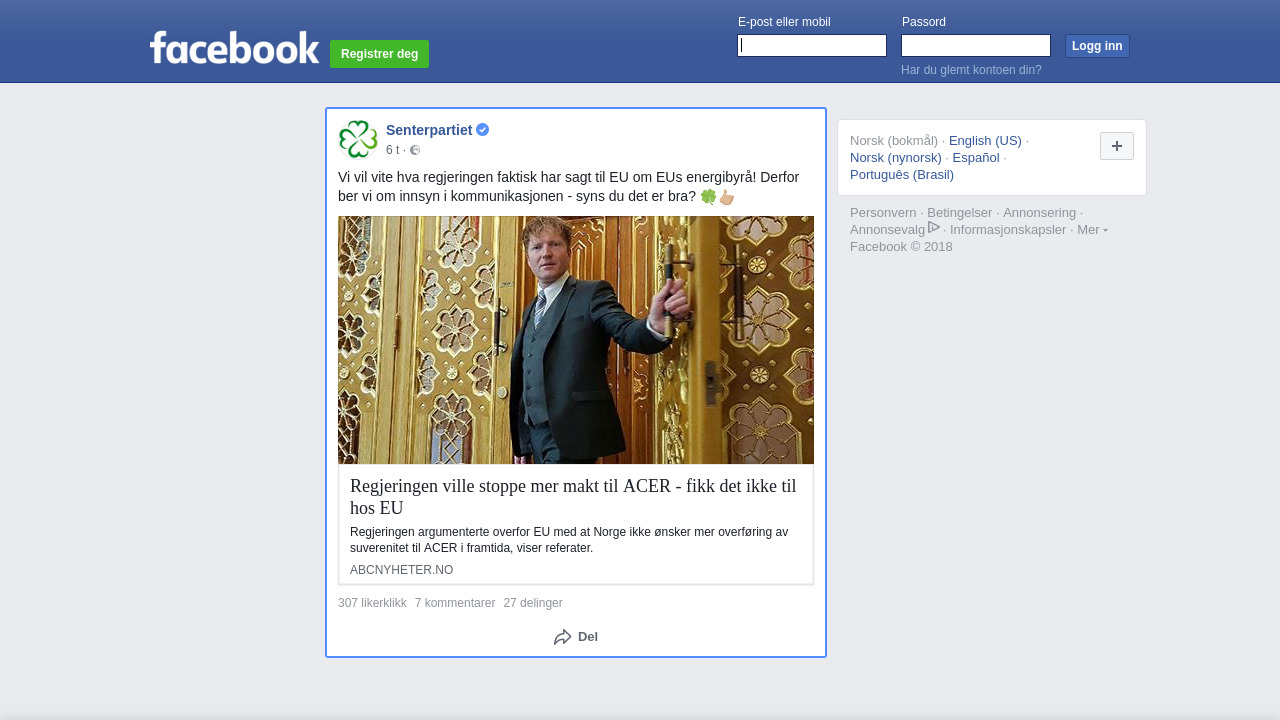Click the 'Facebook © 2018' text

pos(901,247)
